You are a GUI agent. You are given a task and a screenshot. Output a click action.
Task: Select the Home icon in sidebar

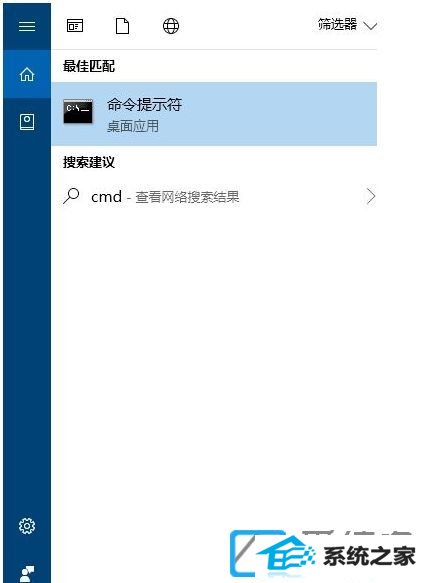pos(27,74)
